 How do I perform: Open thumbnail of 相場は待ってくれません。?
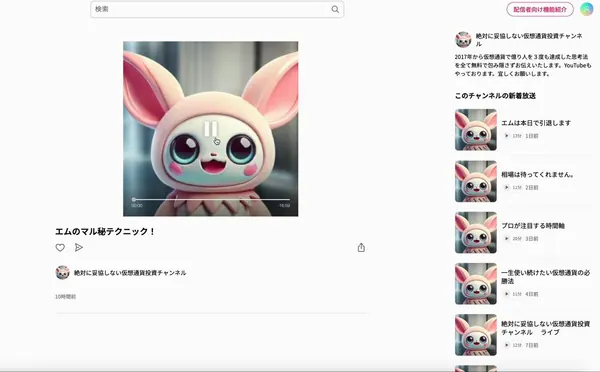point(476,181)
